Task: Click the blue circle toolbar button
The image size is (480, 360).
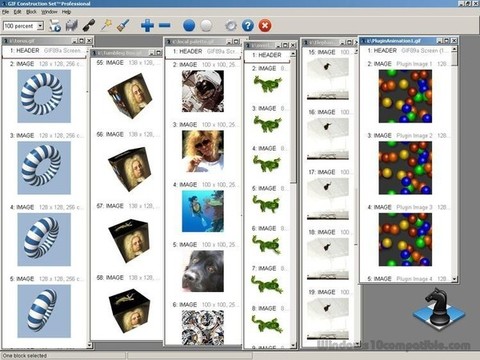Action: (x=189, y=26)
